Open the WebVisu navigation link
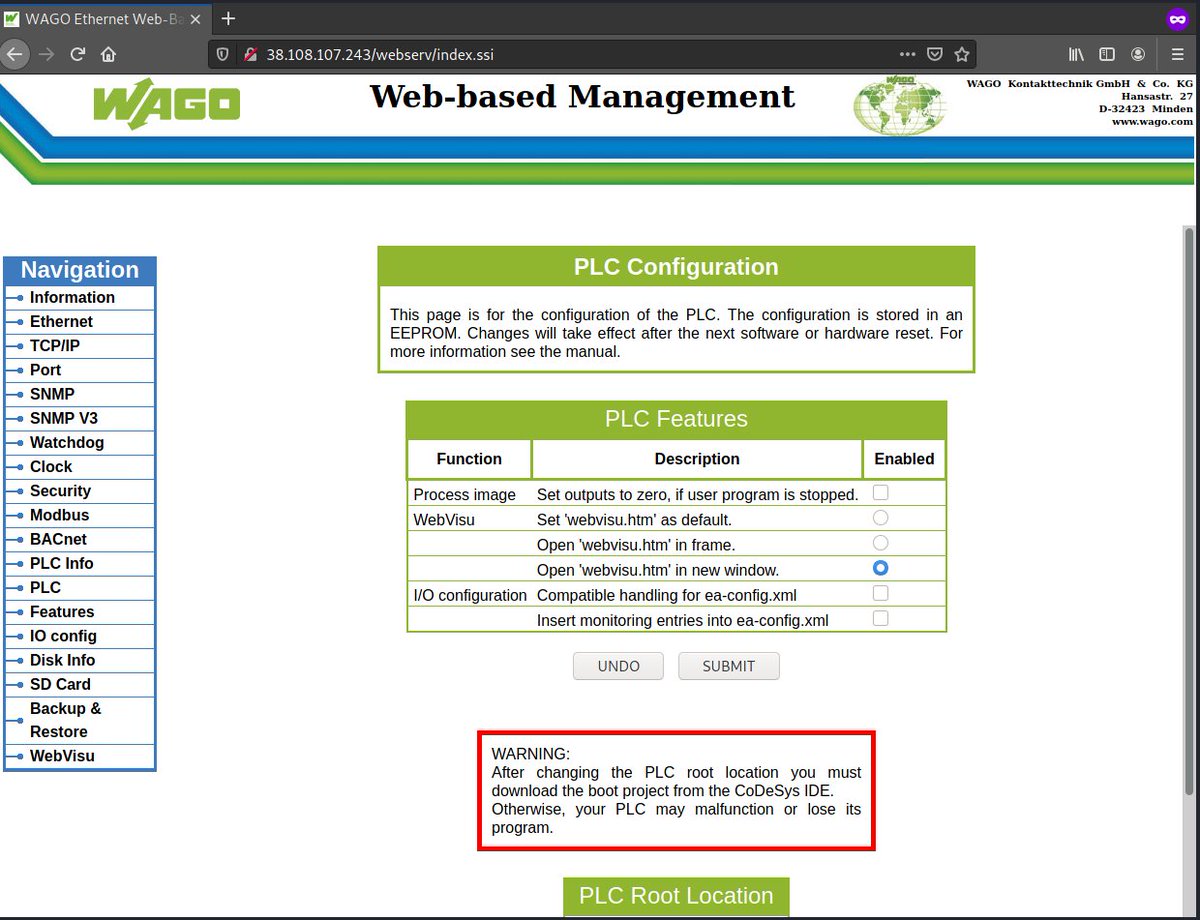The width and height of the screenshot is (1200, 920). (x=62, y=756)
